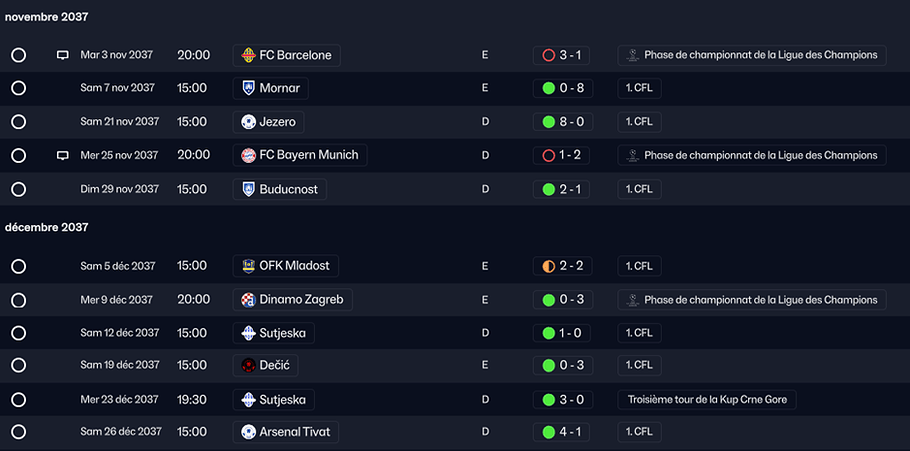The height and width of the screenshot is (451, 910).
Task: Click the Arsenal Tivat club crest icon
Action: tap(248, 432)
